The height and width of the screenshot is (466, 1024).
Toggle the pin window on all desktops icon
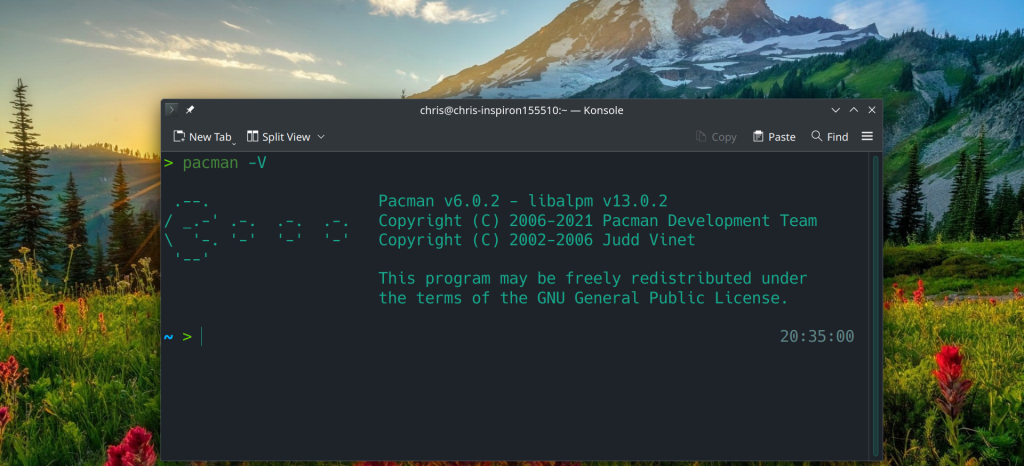(x=190, y=110)
